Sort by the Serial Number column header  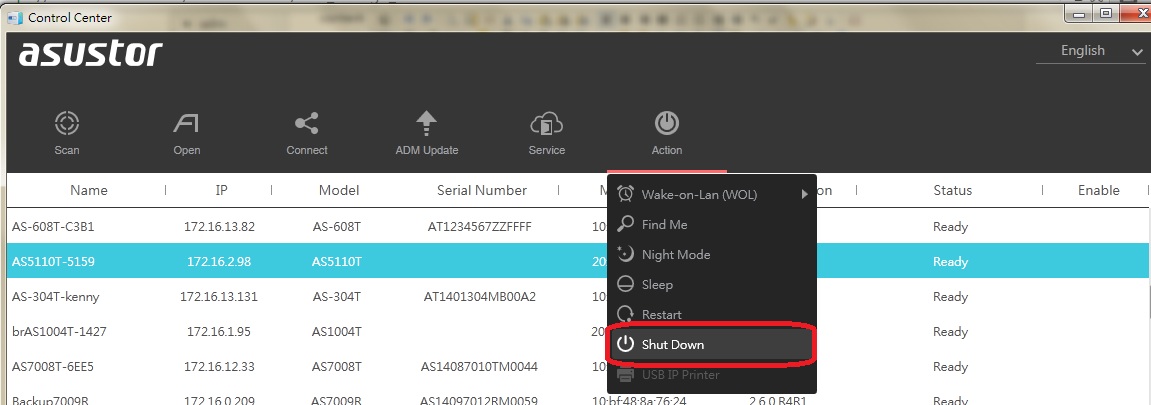[x=482, y=190]
